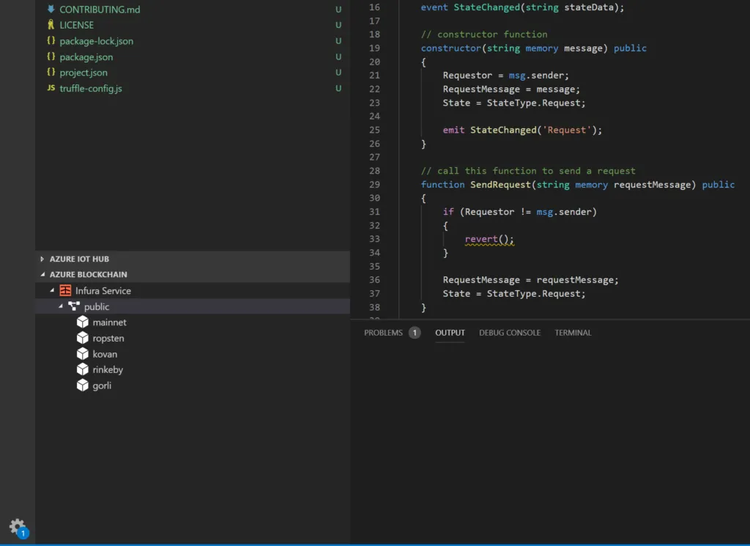Click the Infura Service icon

[x=65, y=291]
